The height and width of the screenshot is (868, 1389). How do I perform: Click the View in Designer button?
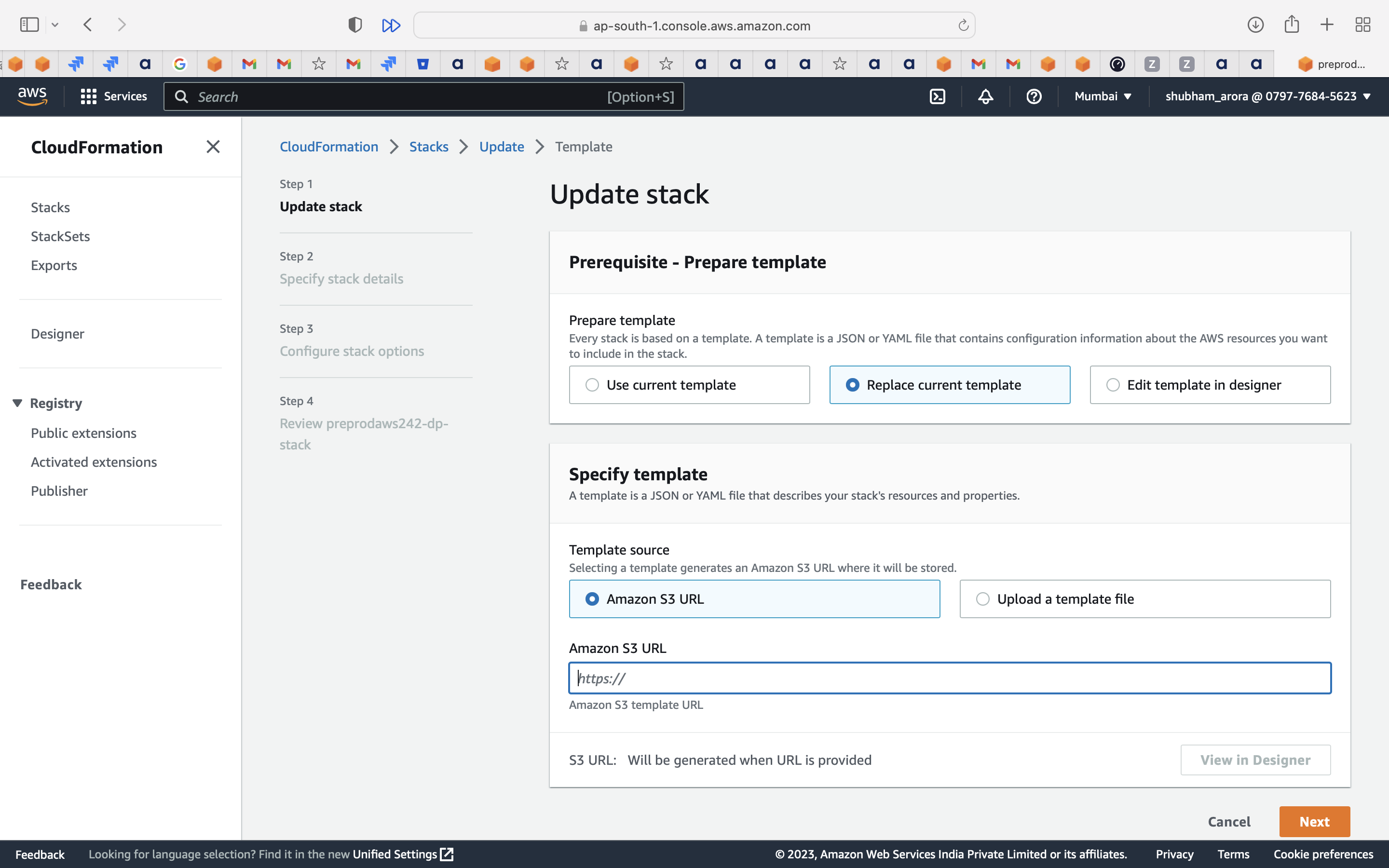[x=1255, y=759]
